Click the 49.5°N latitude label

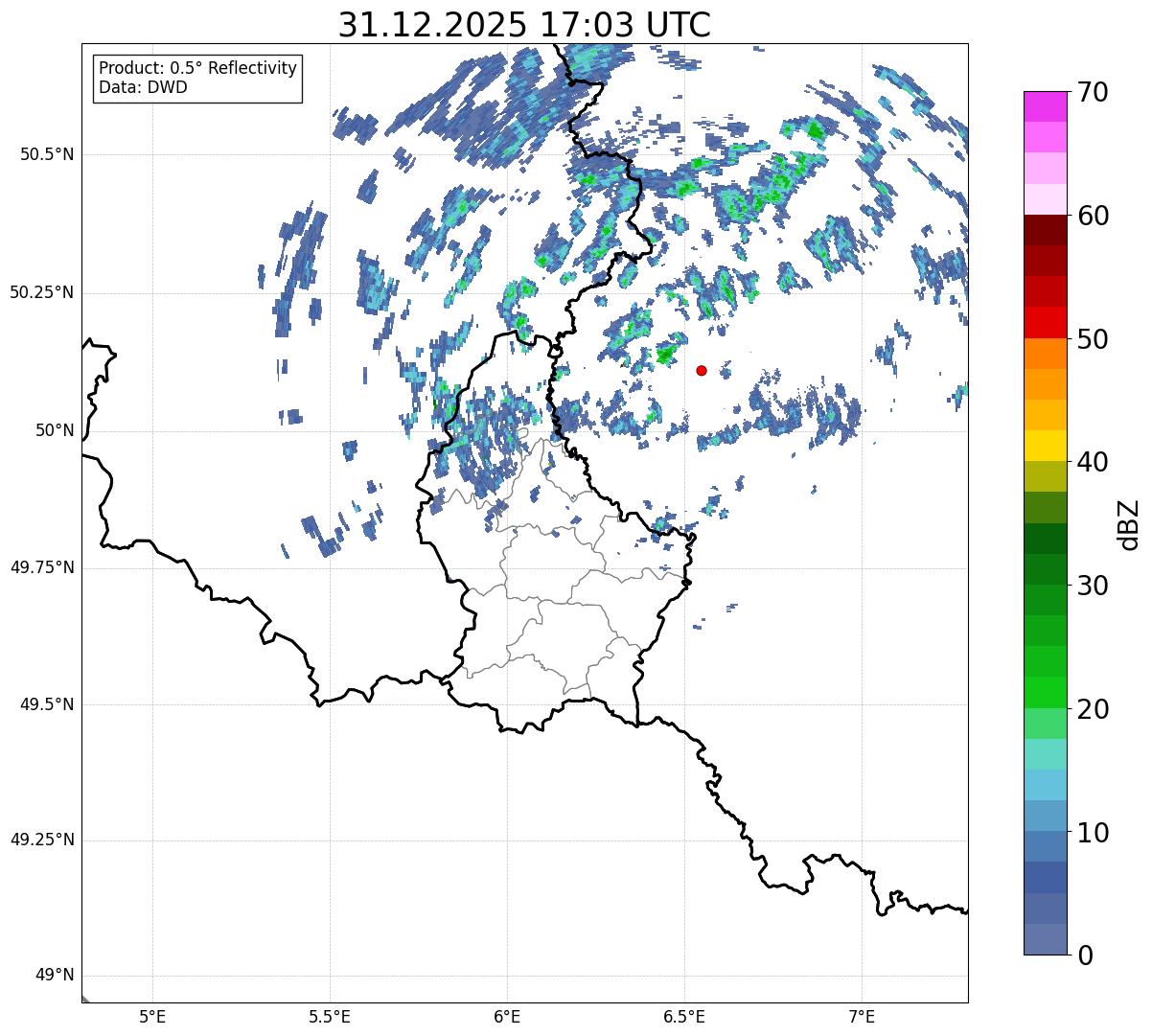[x=47, y=705]
